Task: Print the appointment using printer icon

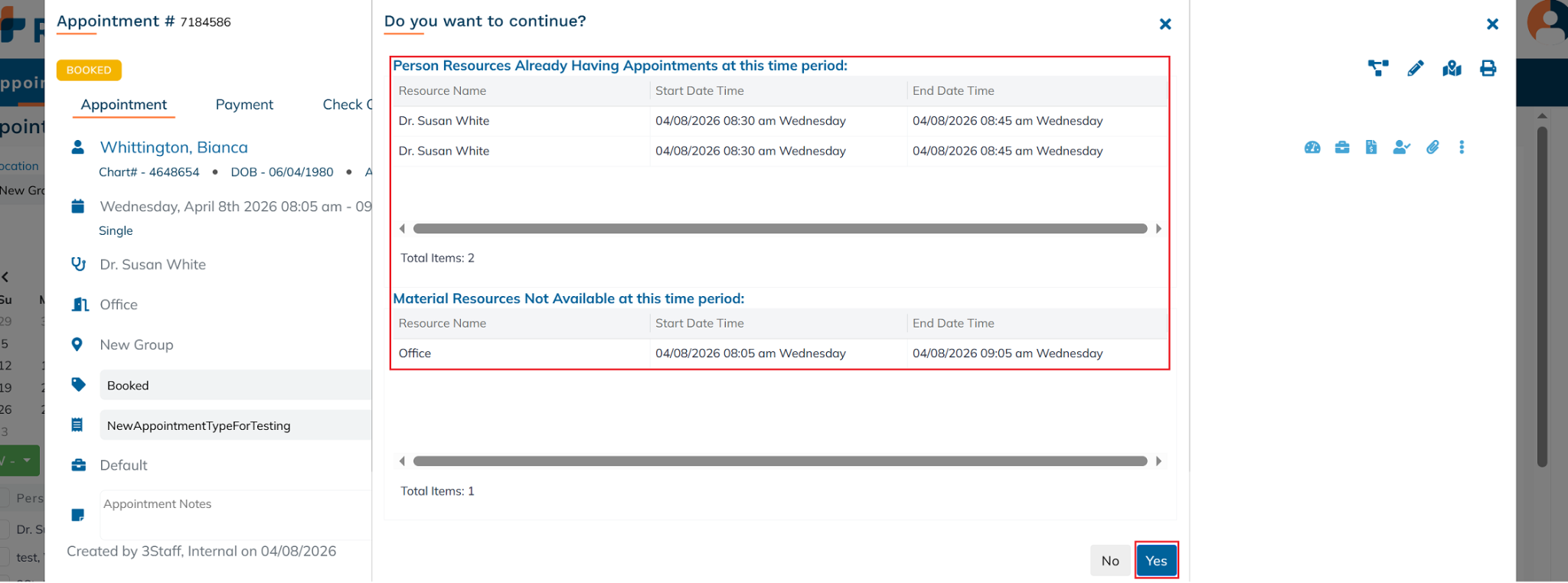Action: point(1488,69)
